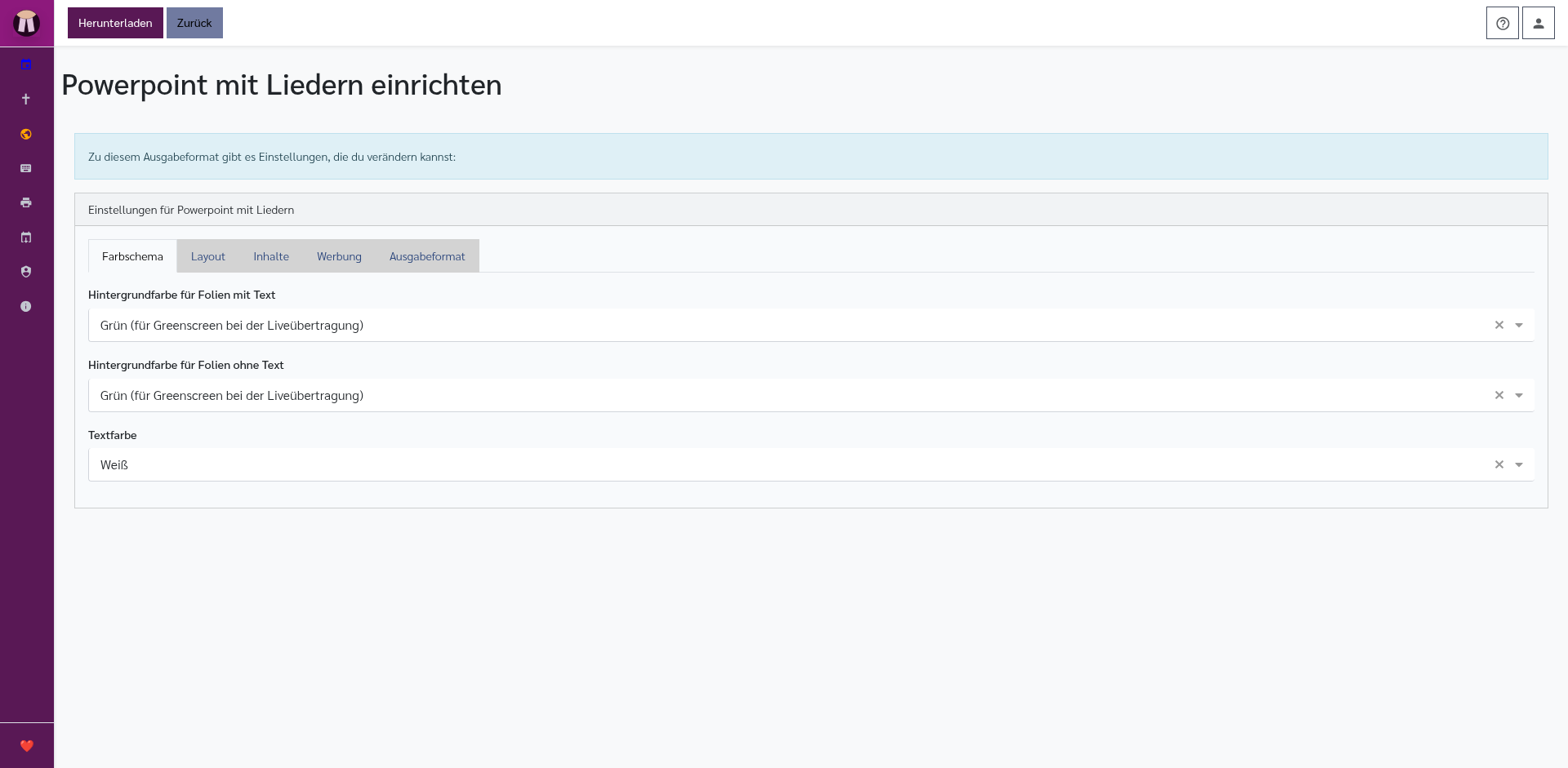Select the cross icon in sidebar
Screen dimensions: 1568x768
[26, 99]
